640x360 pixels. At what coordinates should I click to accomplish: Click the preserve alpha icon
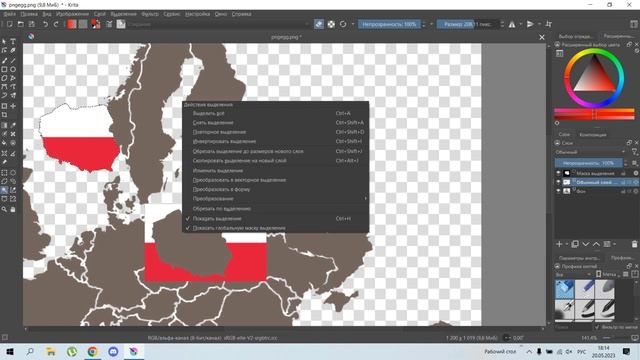(331, 24)
